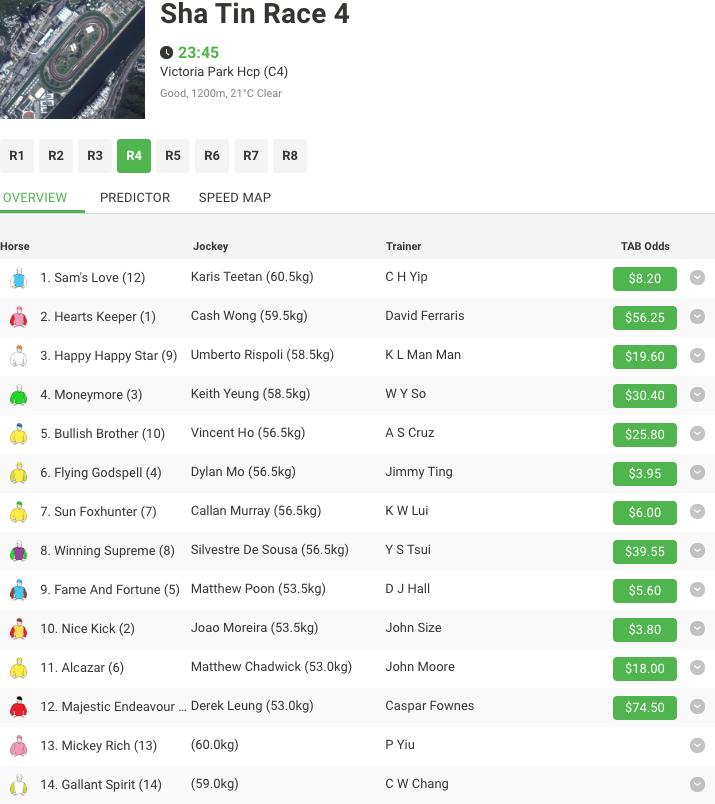Expand Nice Kick runner information
Screen dimensions: 715x804
pyautogui.click(x=697, y=629)
